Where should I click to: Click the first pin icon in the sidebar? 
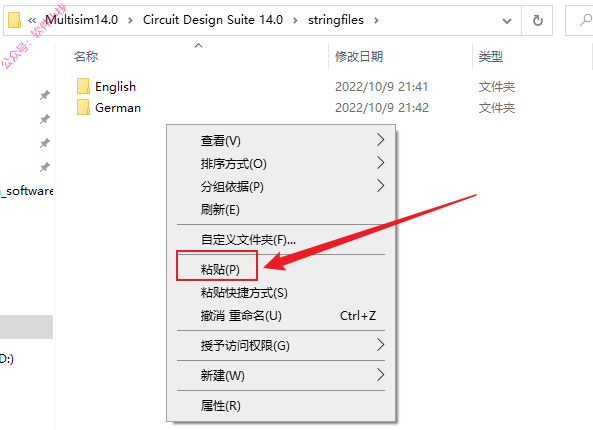pos(45,95)
